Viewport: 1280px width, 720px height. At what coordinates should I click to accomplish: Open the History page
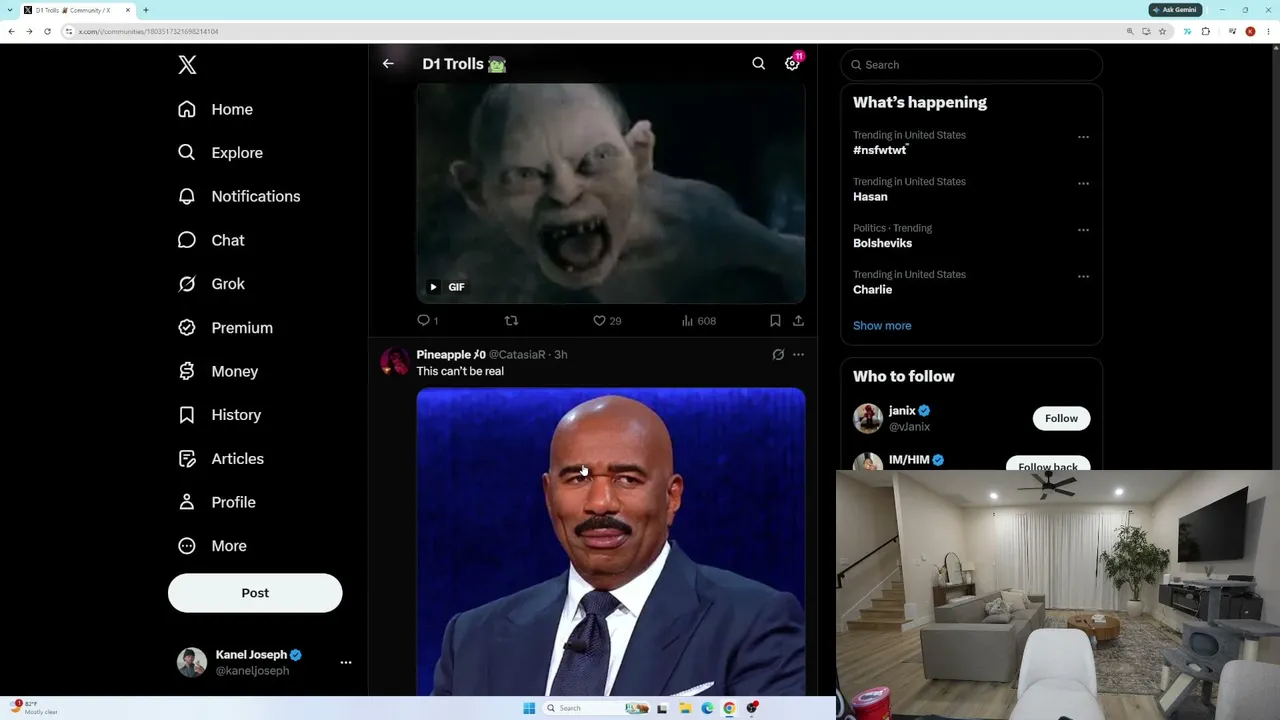click(x=219, y=415)
